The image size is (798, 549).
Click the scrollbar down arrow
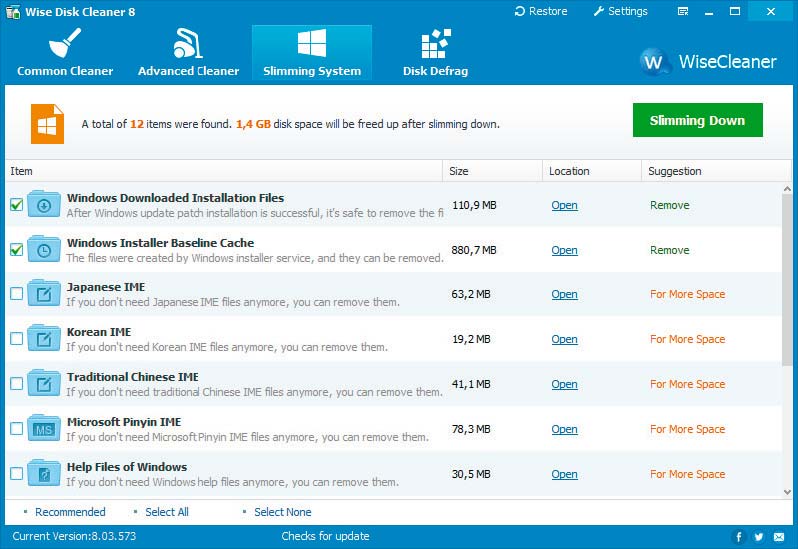(x=787, y=492)
